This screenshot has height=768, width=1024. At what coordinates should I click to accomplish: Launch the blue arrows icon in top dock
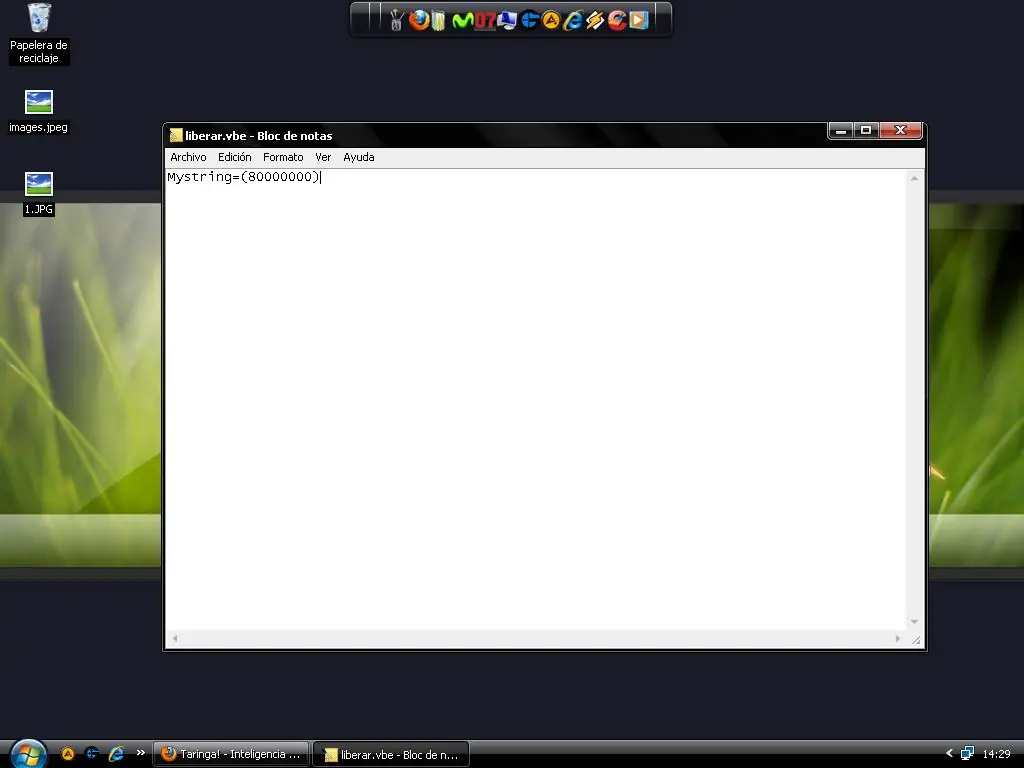(530, 20)
